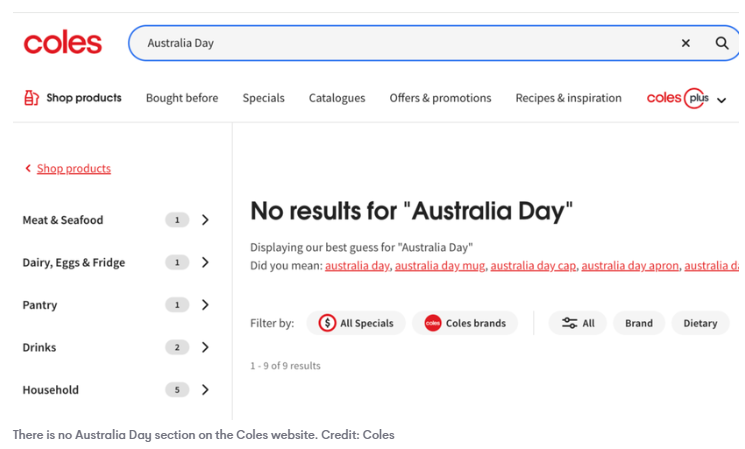Open Offers & promotions

pos(440,98)
